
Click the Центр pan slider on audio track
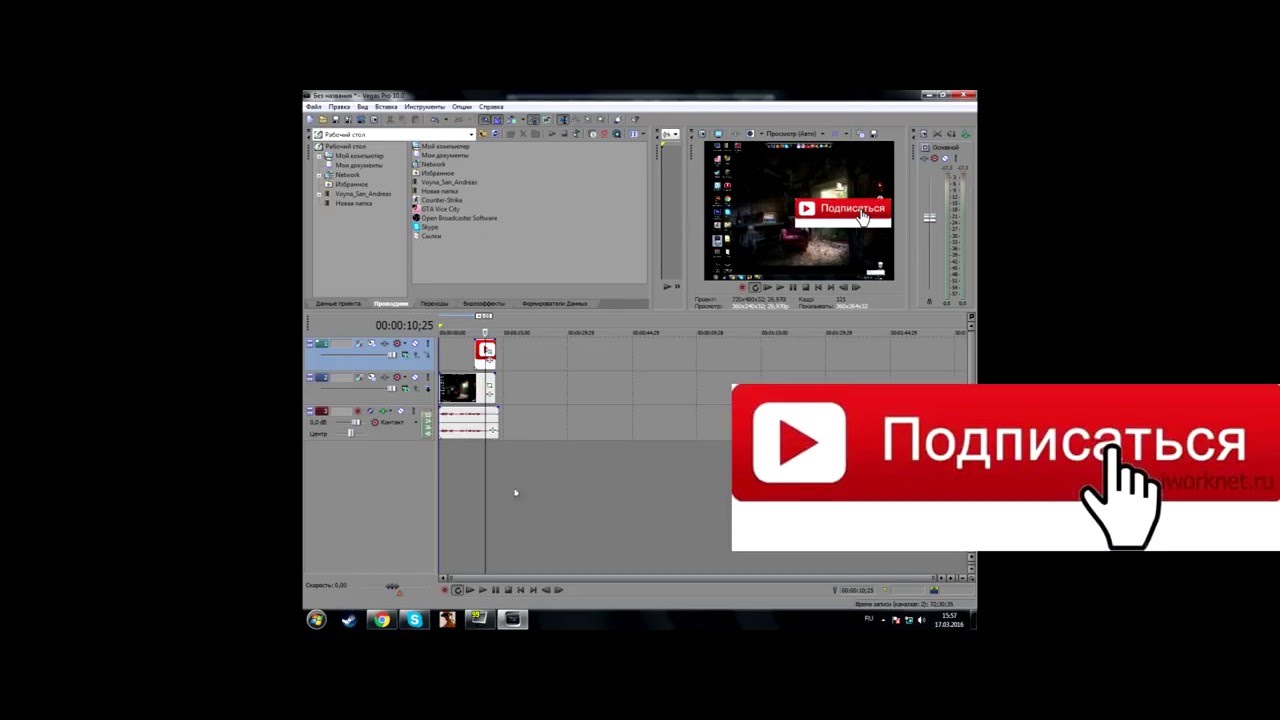click(350, 433)
